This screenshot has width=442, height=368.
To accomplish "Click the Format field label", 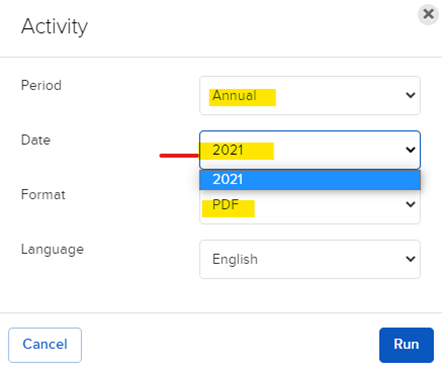I will (43, 194).
